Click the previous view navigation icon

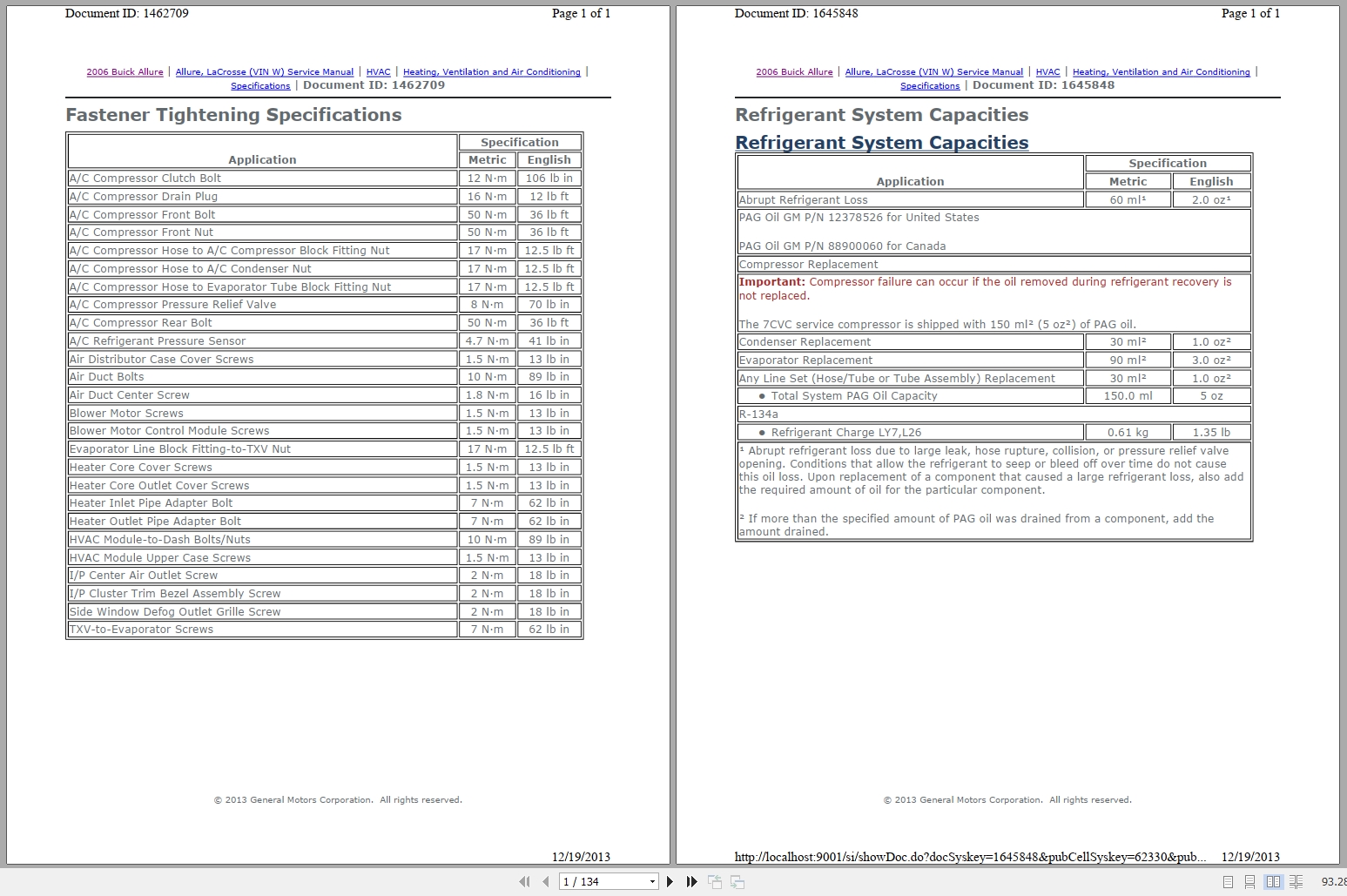[x=715, y=881]
